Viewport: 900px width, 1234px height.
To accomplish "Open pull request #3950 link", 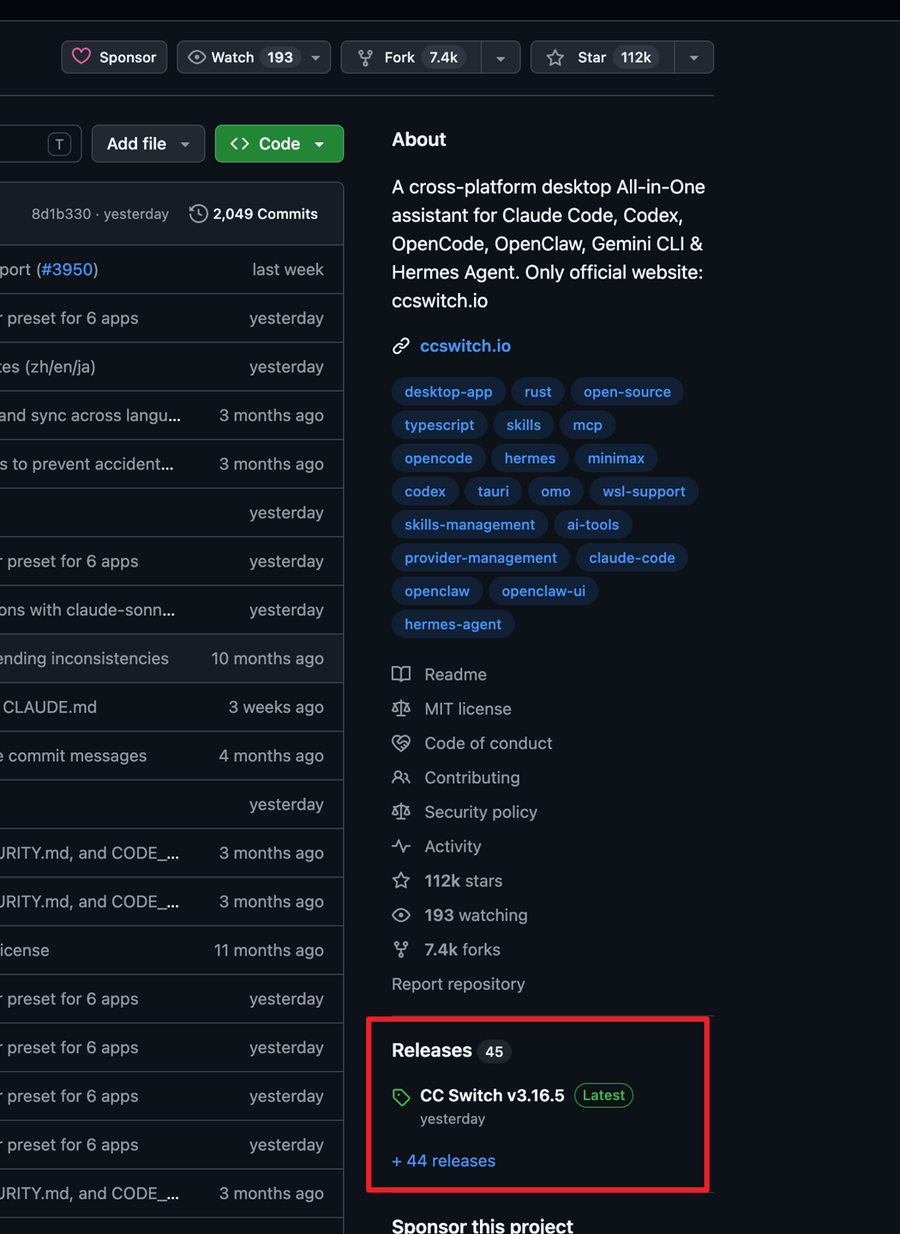I will pos(67,270).
